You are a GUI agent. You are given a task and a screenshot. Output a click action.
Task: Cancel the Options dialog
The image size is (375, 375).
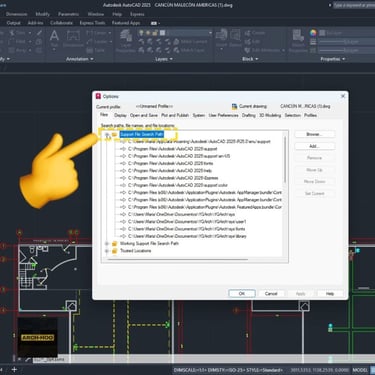(271, 293)
